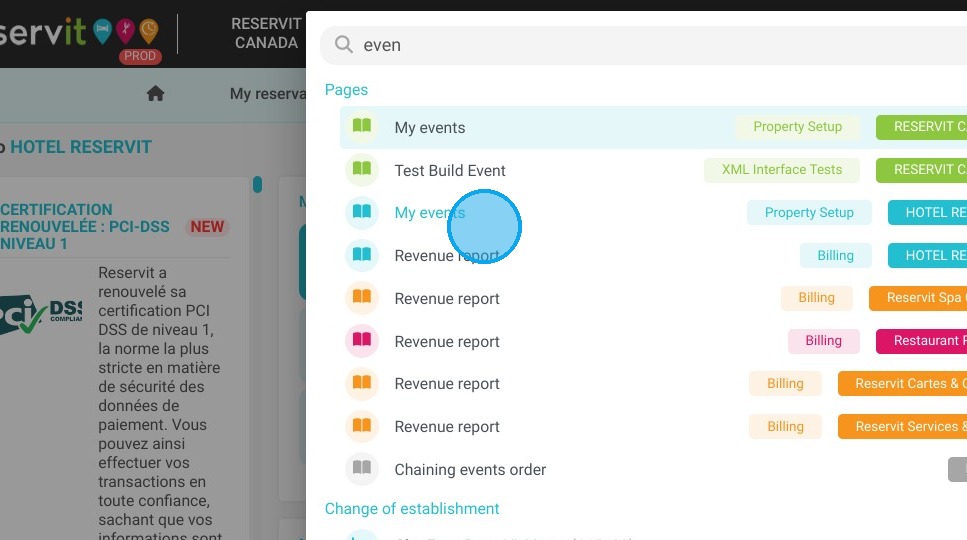Click the Reservit Cartes orange badge
The height and width of the screenshot is (540, 967).
[903, 383]
